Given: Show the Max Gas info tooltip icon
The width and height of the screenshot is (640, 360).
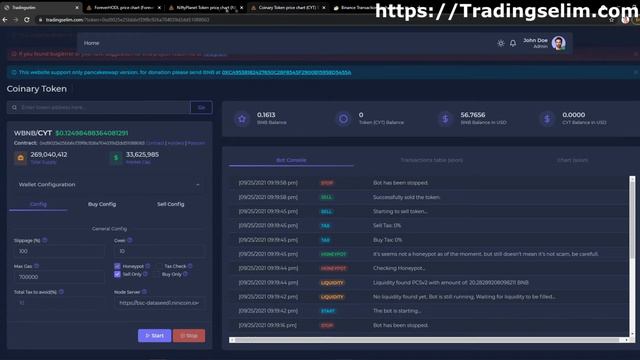Looking at the screenshot, I should 36,266.
